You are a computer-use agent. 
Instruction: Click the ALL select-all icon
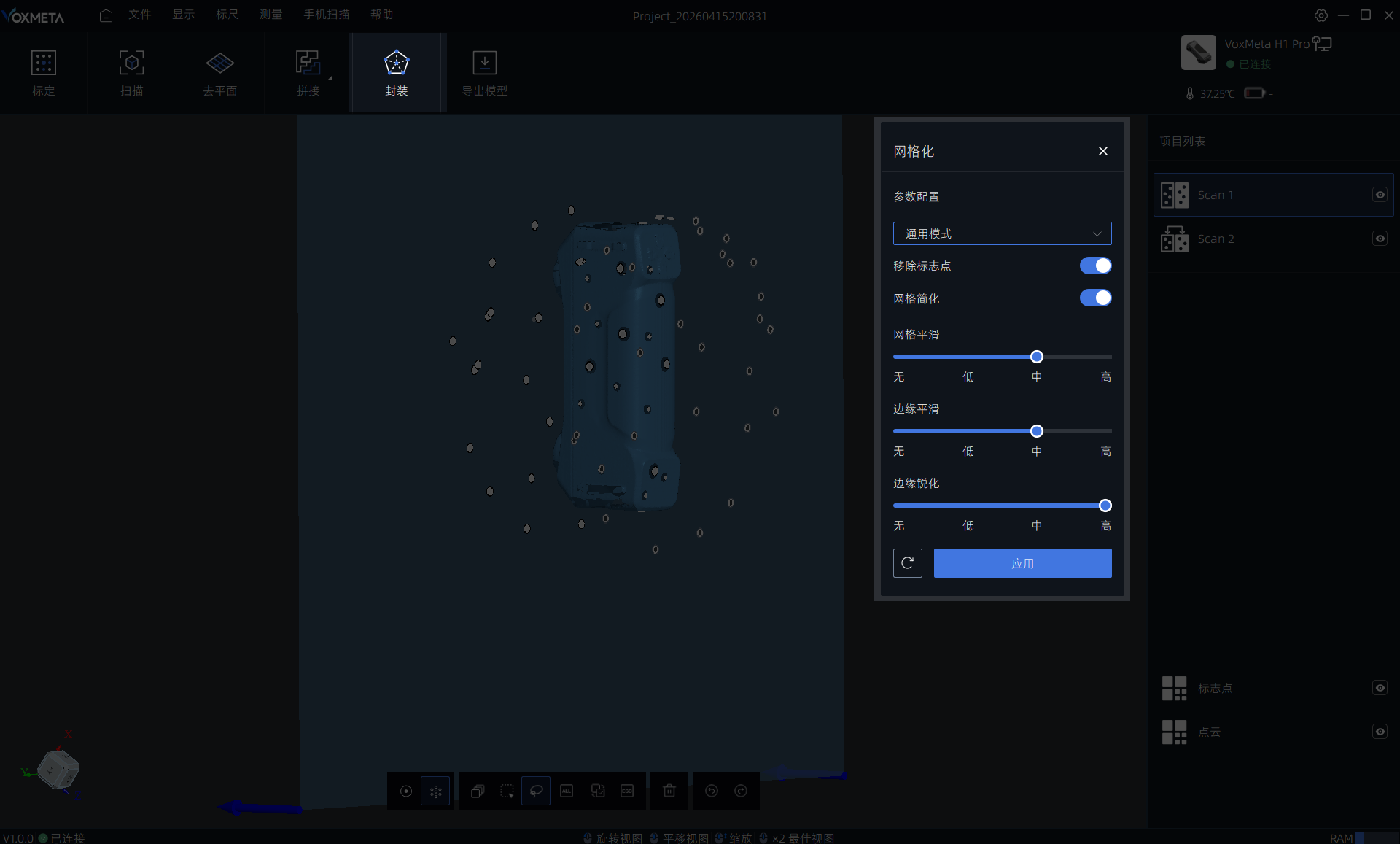coord(567,791)
